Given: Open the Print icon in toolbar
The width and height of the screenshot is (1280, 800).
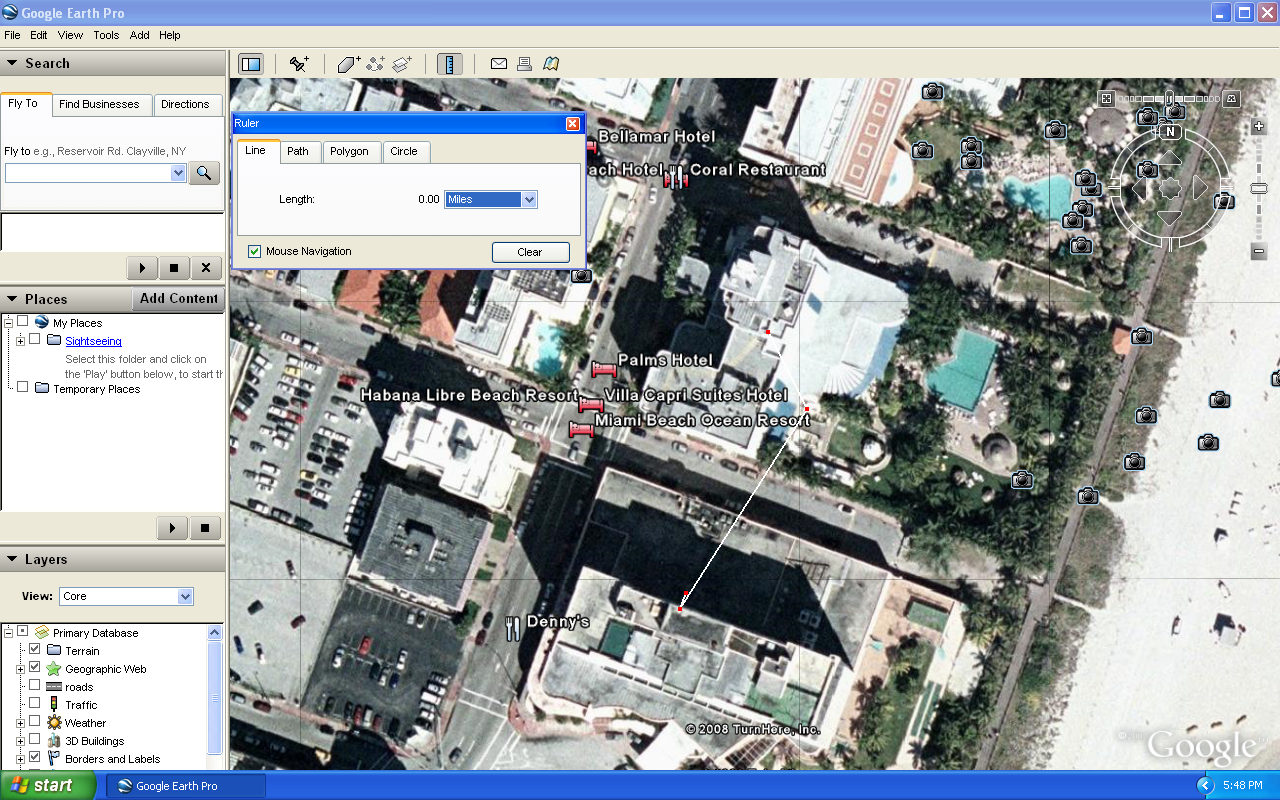Looking at the screenshot, I should pos(524,64).
